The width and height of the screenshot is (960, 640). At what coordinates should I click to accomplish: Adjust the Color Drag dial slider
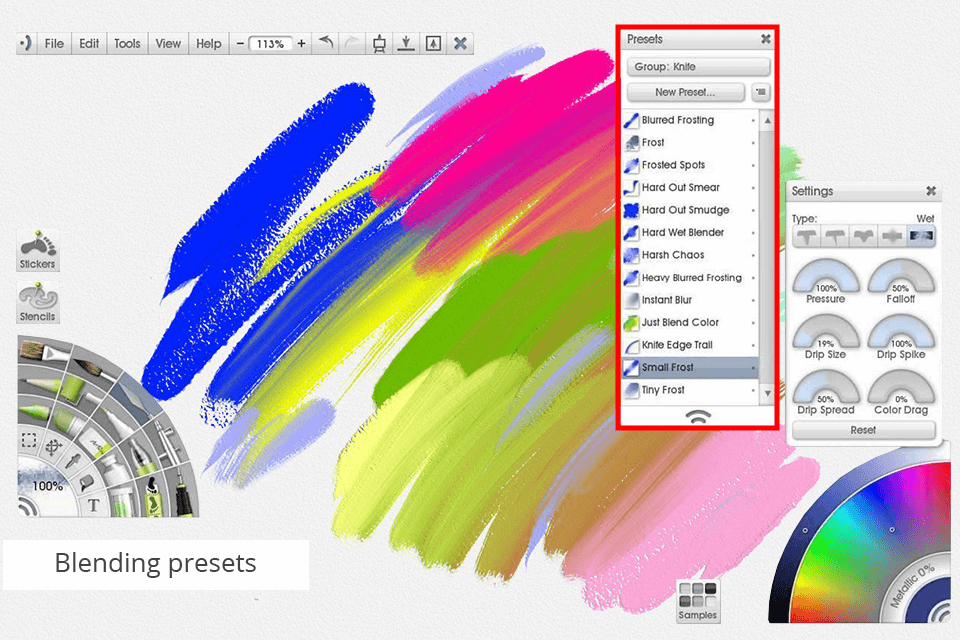[x=901, y=387]
